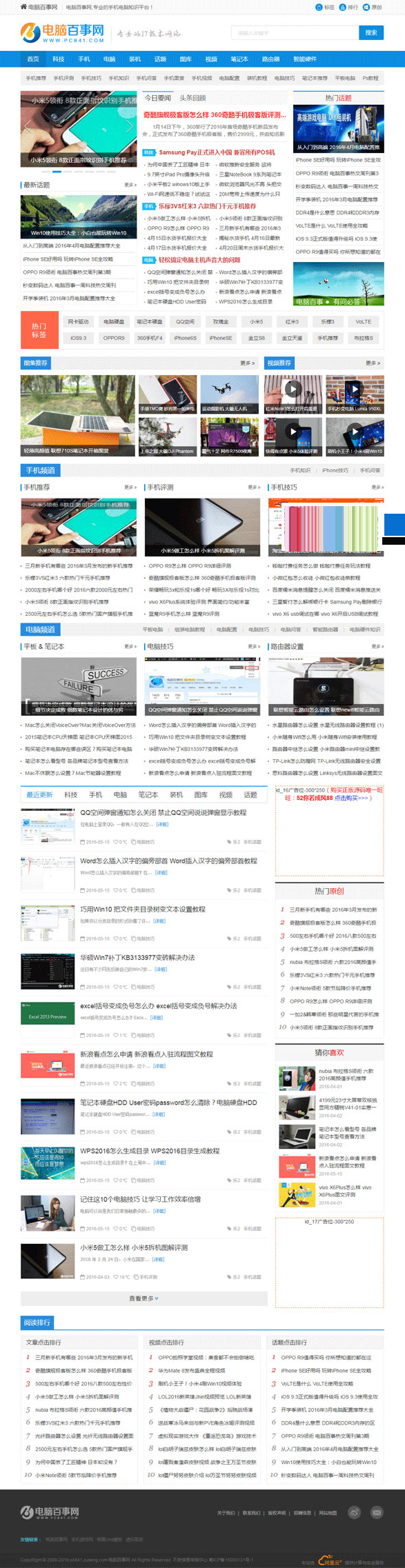The height and width of the screenshot is (1568, 405).
Task: Expand 更多 in the 电脑技巧 column
Action: (253, 647)
